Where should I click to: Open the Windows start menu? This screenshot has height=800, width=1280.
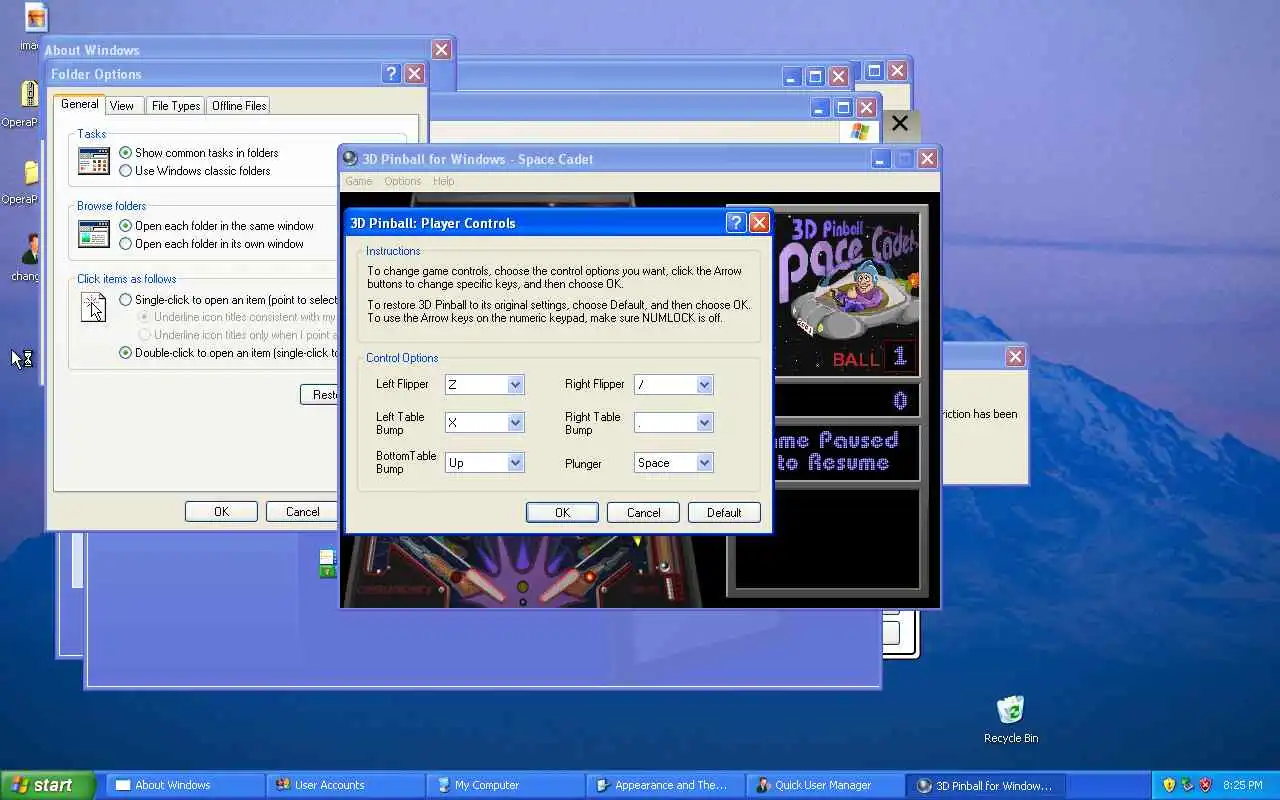click(48, 785)
